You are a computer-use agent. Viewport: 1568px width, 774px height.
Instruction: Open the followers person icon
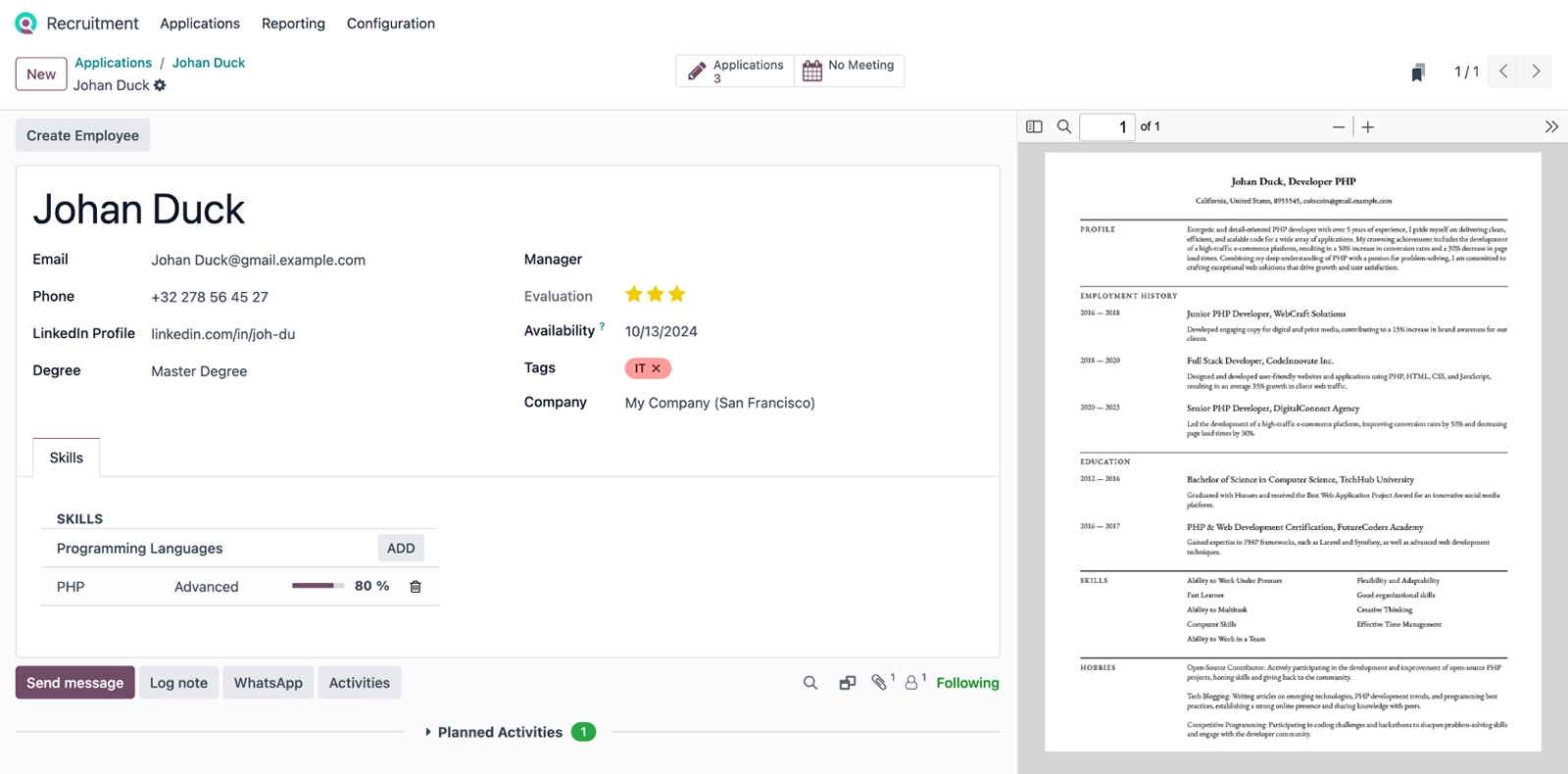911,683
